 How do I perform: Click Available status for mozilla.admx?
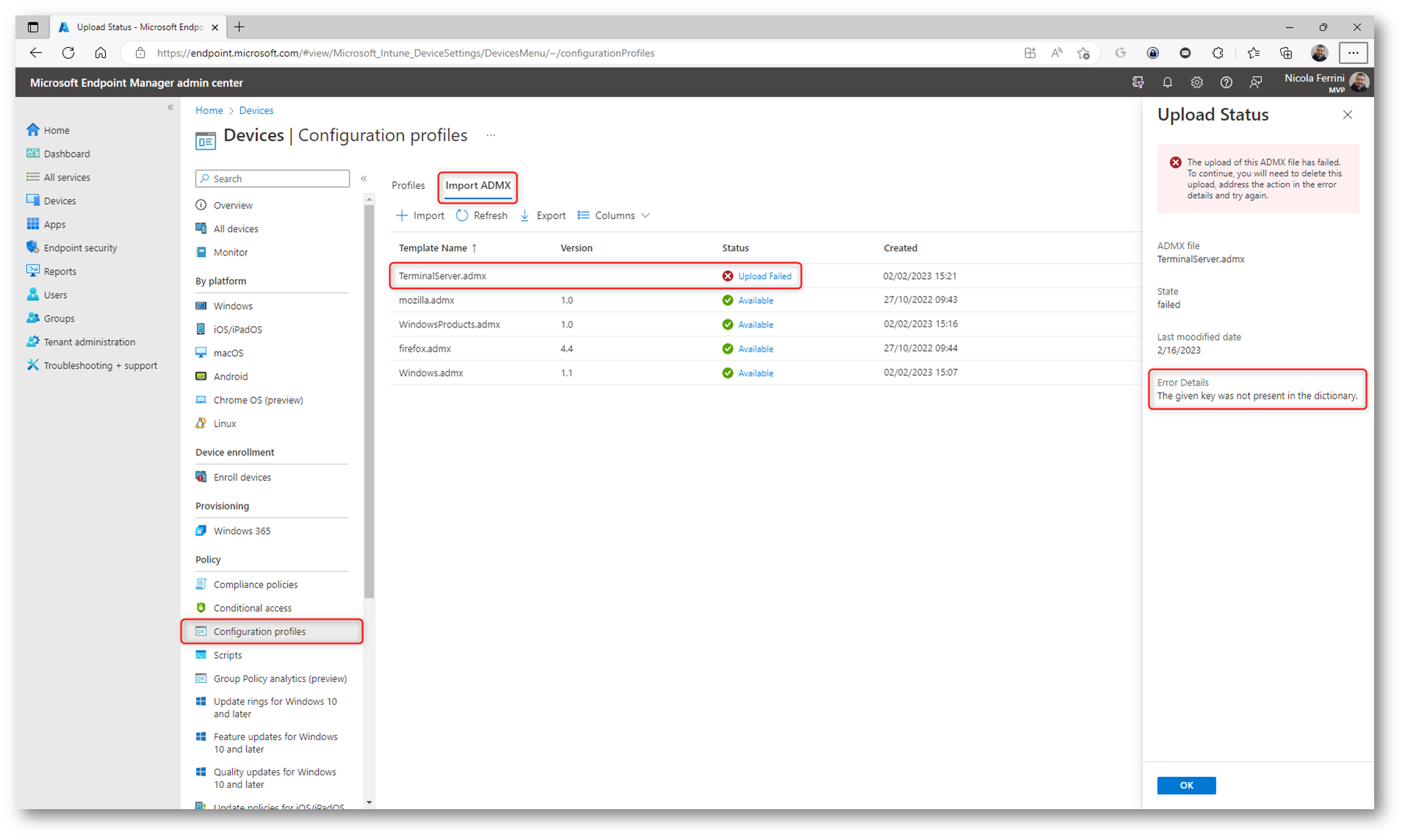pos(755,300)
